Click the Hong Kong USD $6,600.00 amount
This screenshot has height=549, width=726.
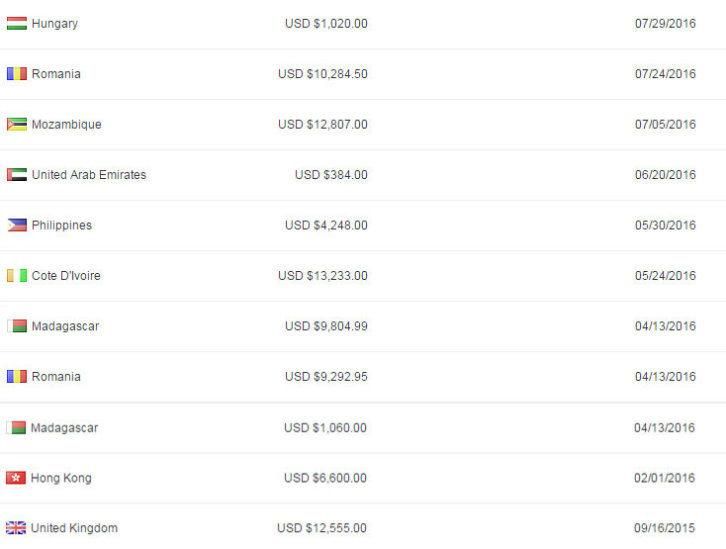coord(325,478)
